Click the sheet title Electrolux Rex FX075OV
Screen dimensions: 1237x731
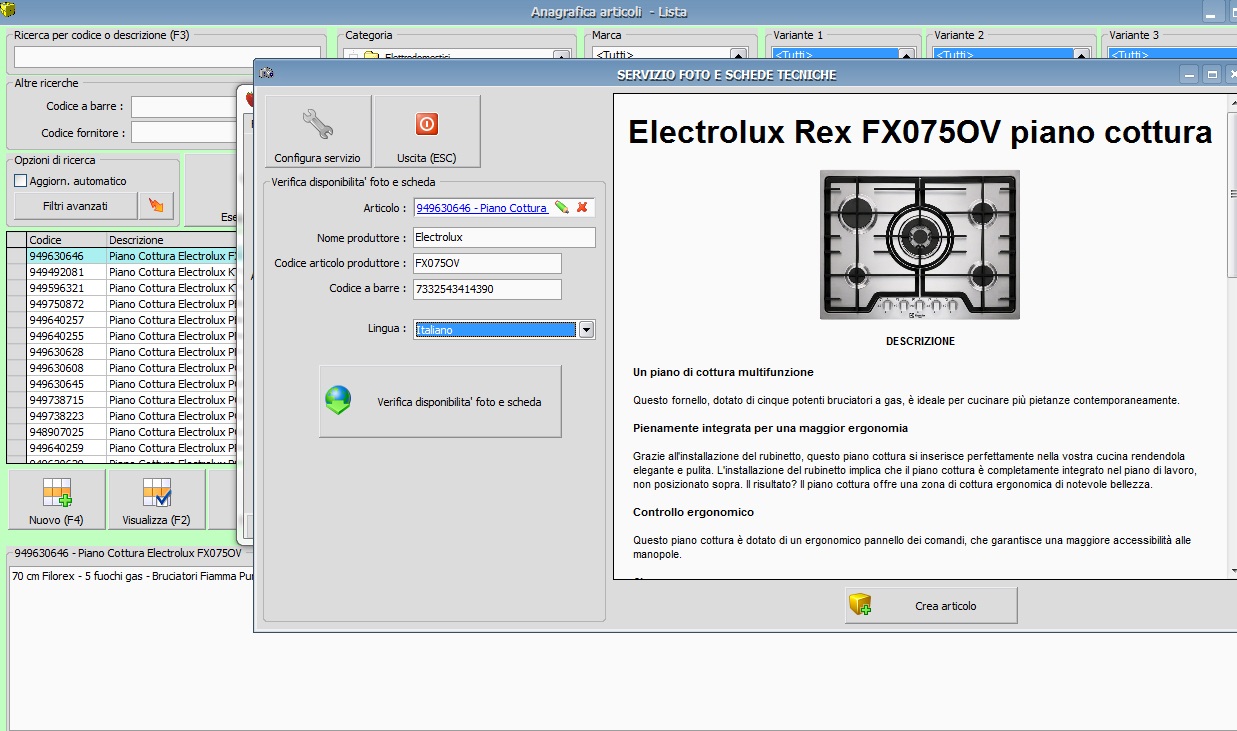[920, 132]
